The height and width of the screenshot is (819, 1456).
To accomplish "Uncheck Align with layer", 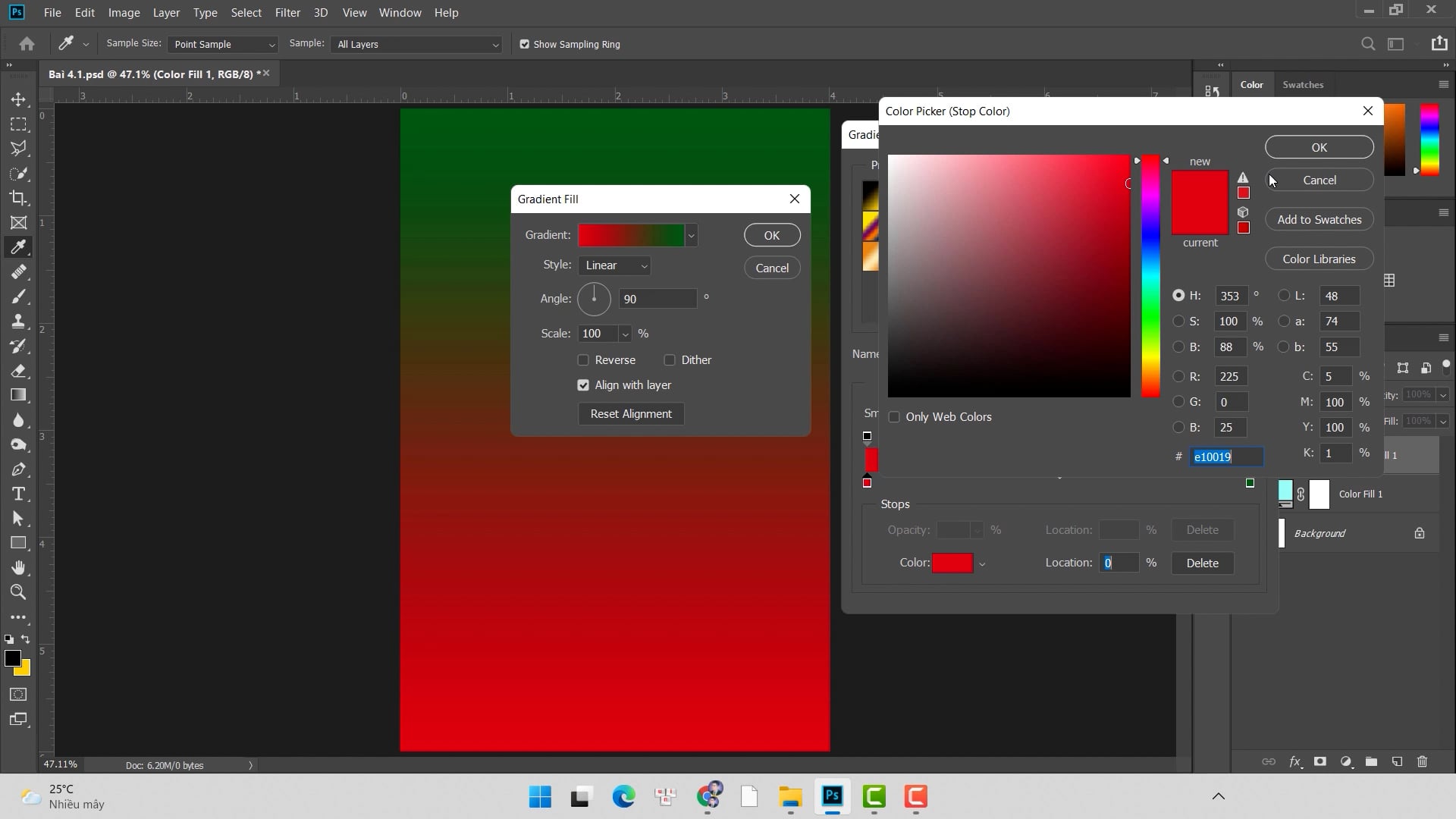I will [583, 385].
